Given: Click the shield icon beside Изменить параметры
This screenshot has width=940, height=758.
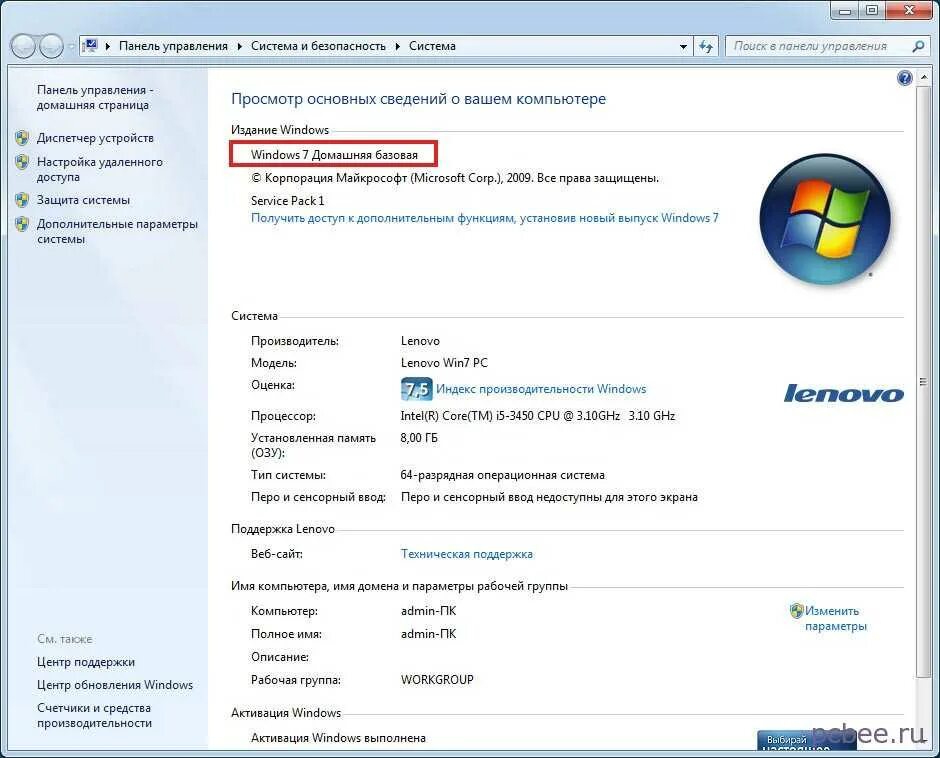Looking at the screenshot, I should (x=797, y=611).
